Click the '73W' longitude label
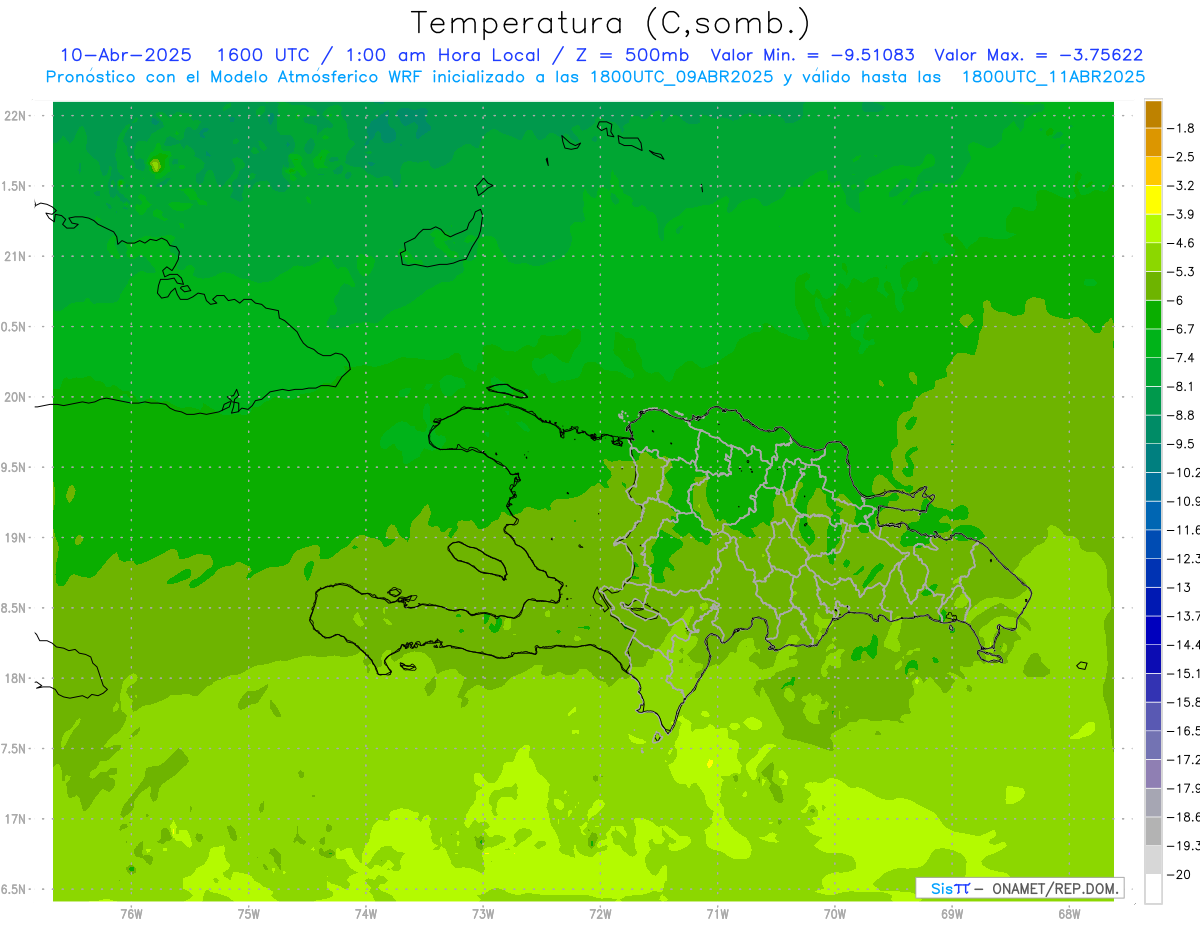This screenshot has width=1200, height=927. coord(483,914)
